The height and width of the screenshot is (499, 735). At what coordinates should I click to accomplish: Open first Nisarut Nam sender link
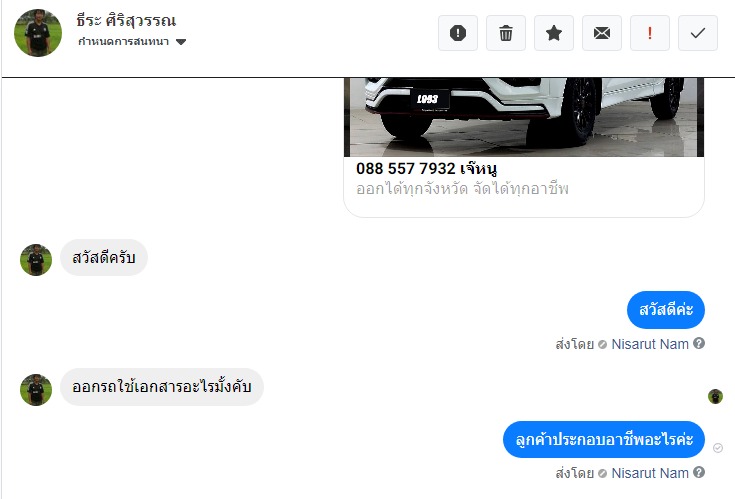coord(650,344)
